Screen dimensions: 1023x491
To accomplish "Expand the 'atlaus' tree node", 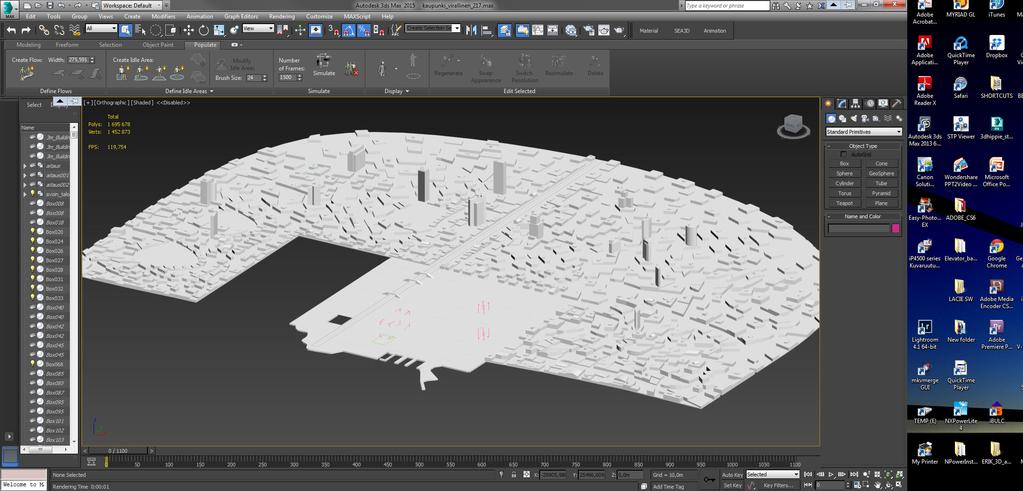I will coord(25,166).
